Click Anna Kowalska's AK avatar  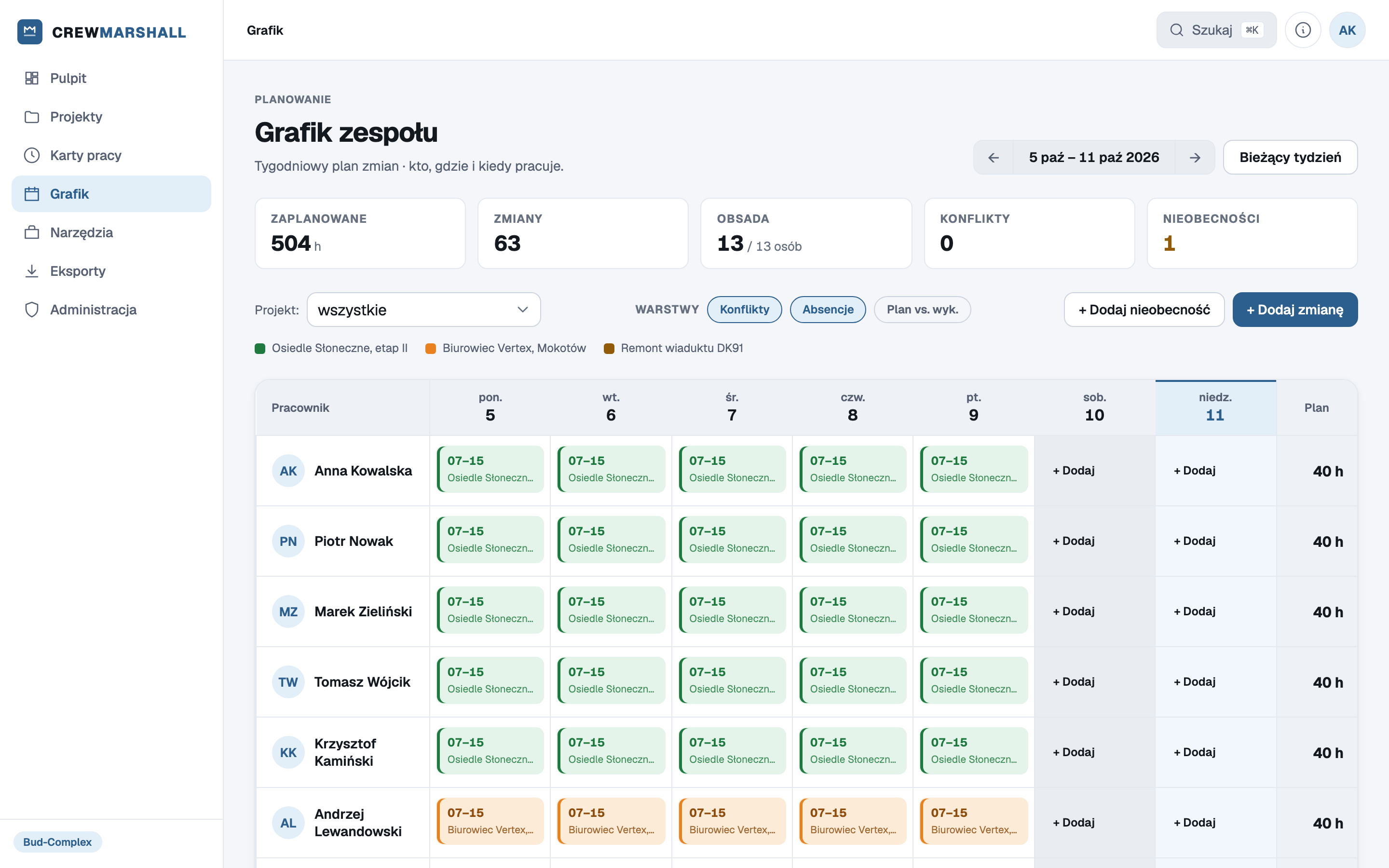tap(288, 471)
